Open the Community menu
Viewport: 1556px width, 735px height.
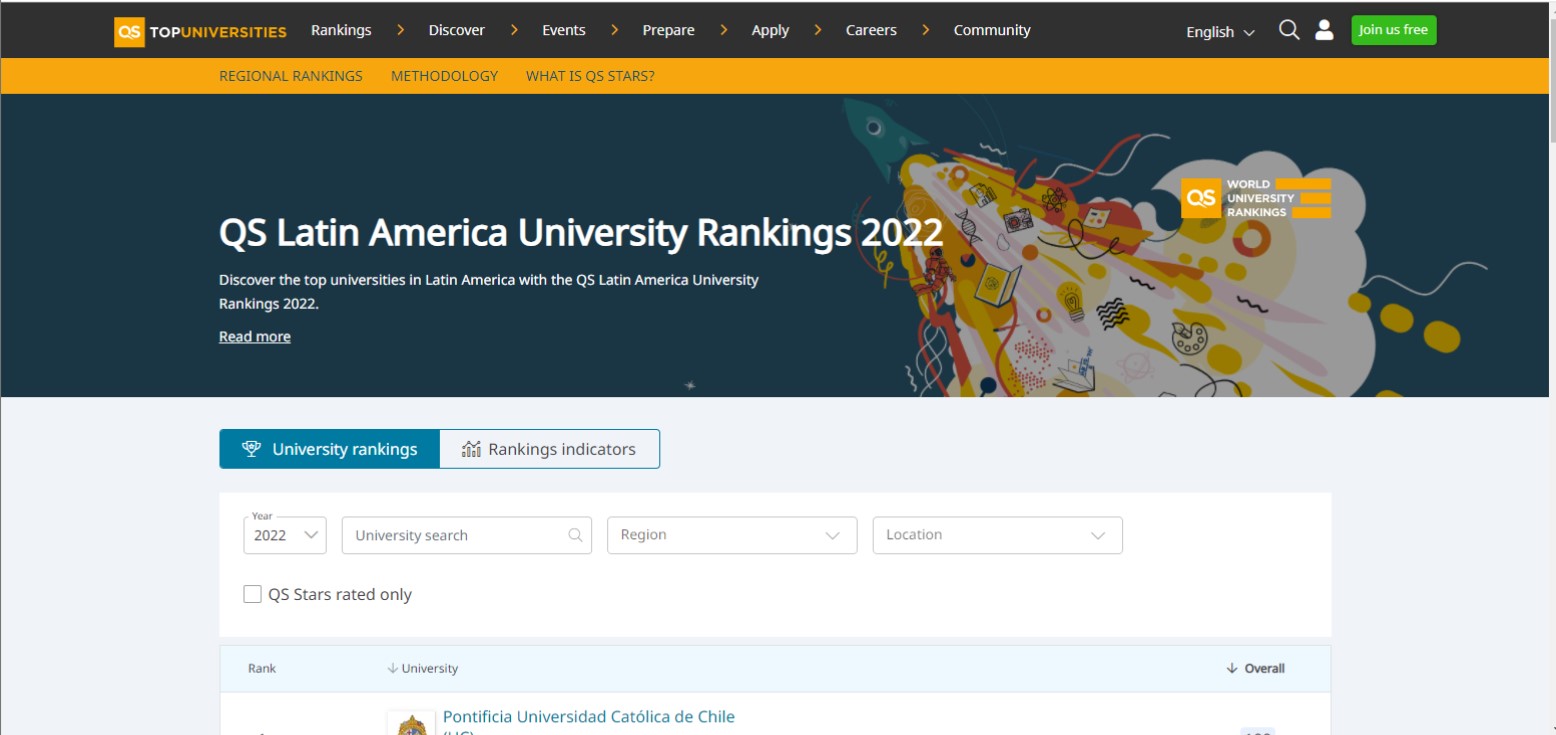992,30
